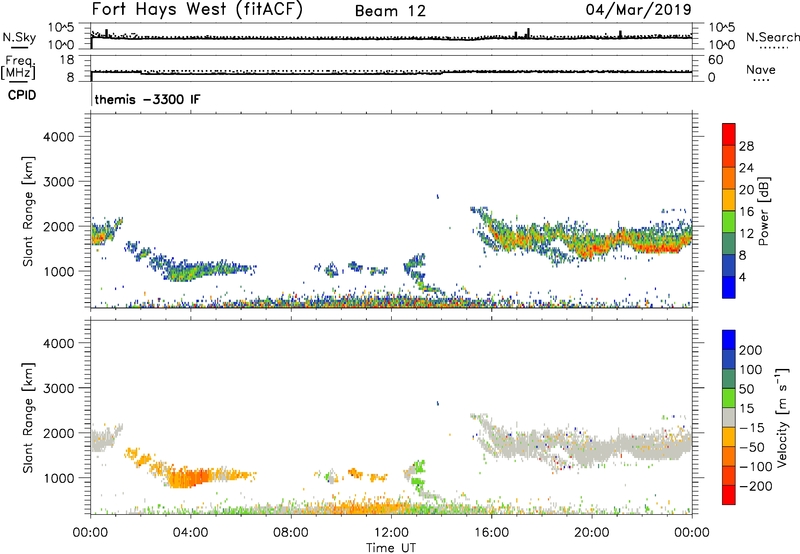800x554 pixels.
Task: Click the Beam 12 label
Action: click(391, 11)
